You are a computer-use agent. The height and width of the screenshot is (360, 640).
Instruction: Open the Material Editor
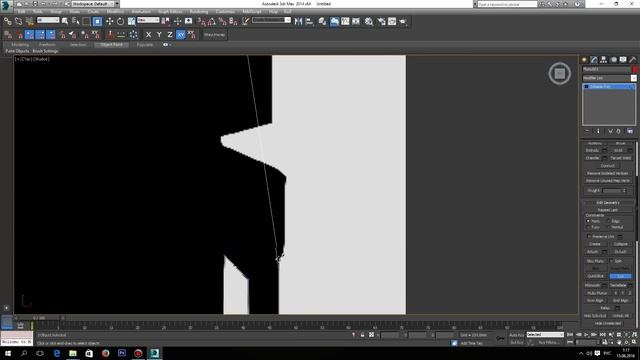point(369,21)
